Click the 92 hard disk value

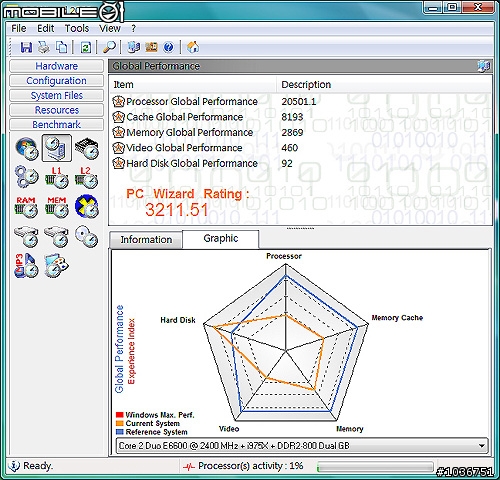tap(287, 163)
